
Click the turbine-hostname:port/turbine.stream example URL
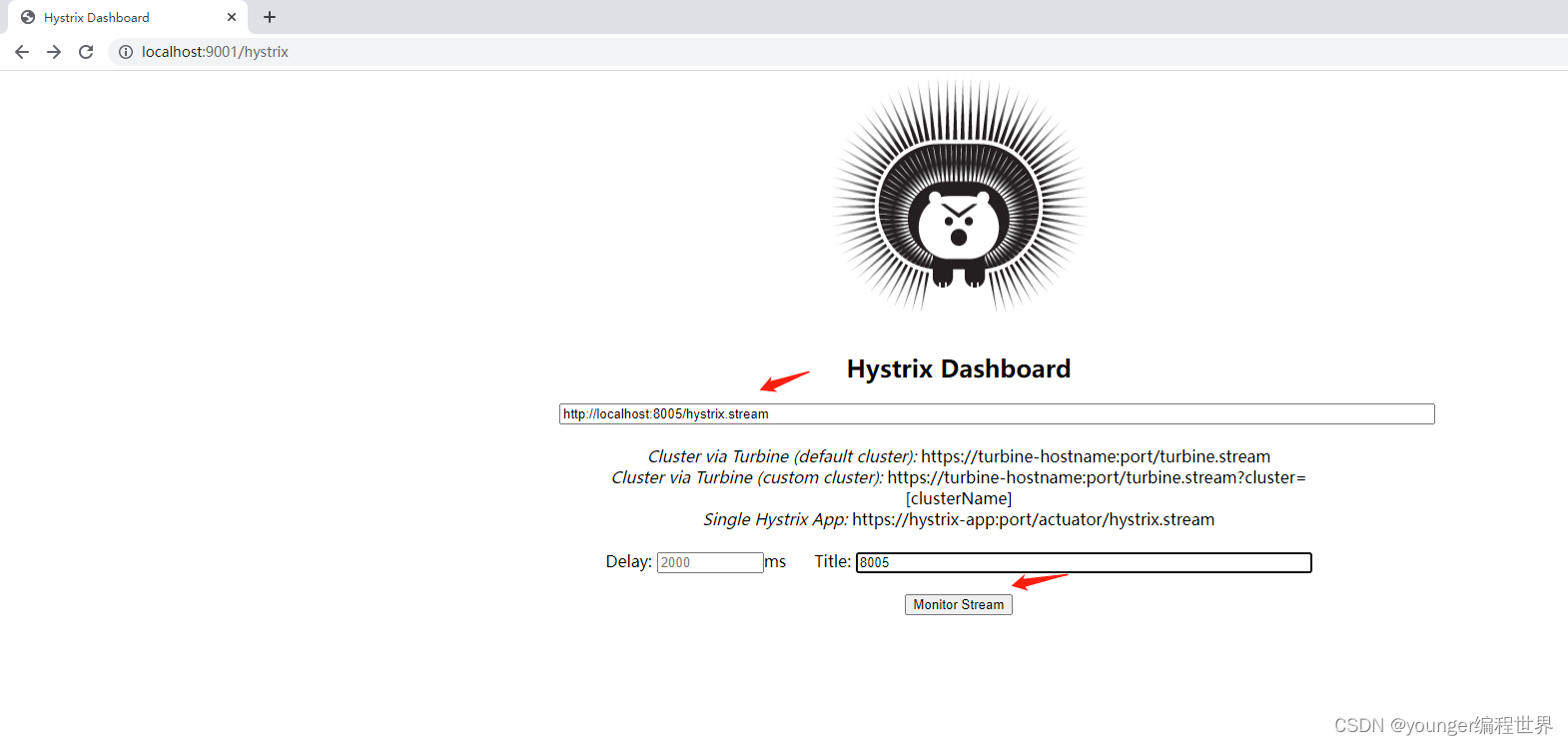coord(1096,456)
